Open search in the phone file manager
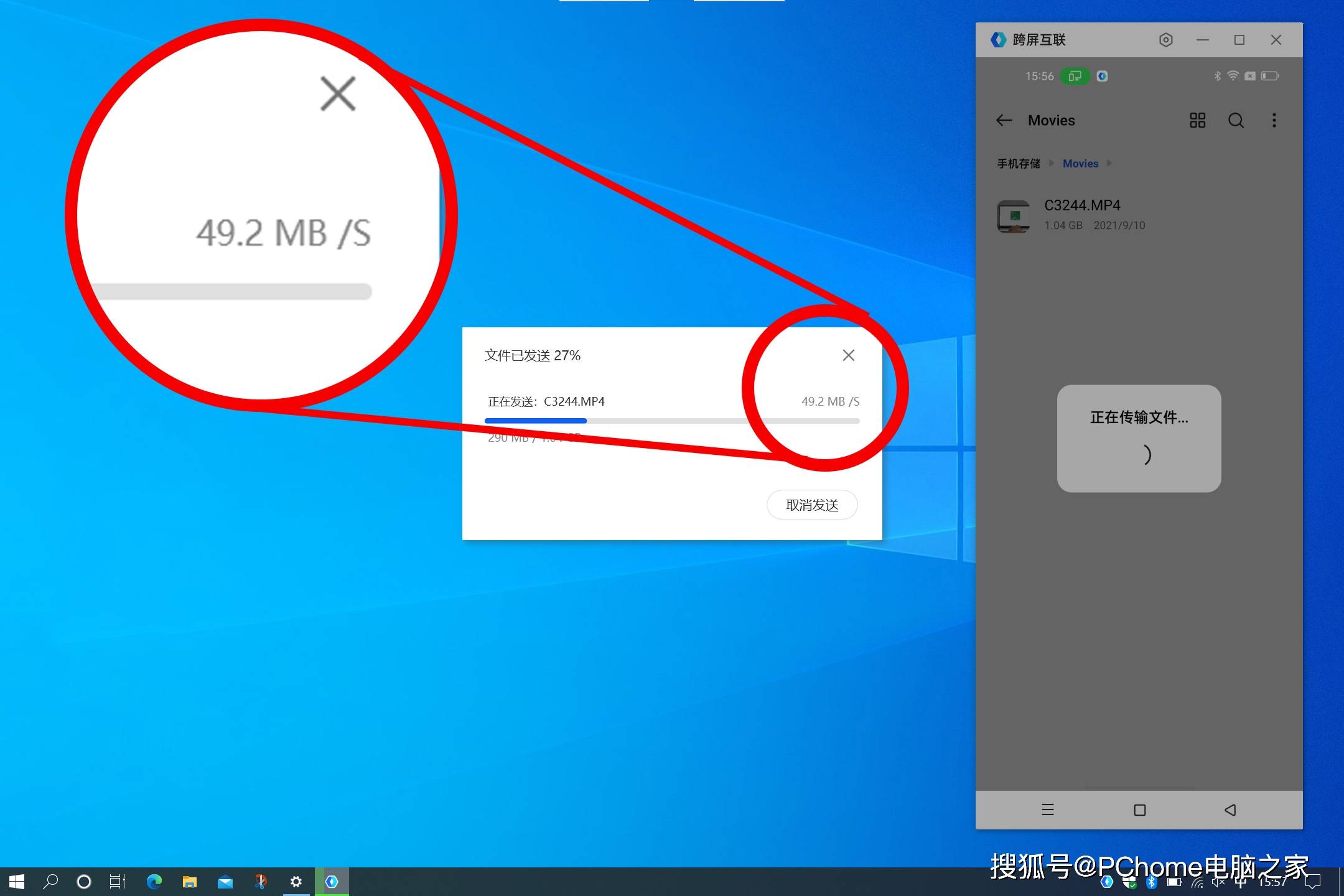 click(x=1236, y=120)
